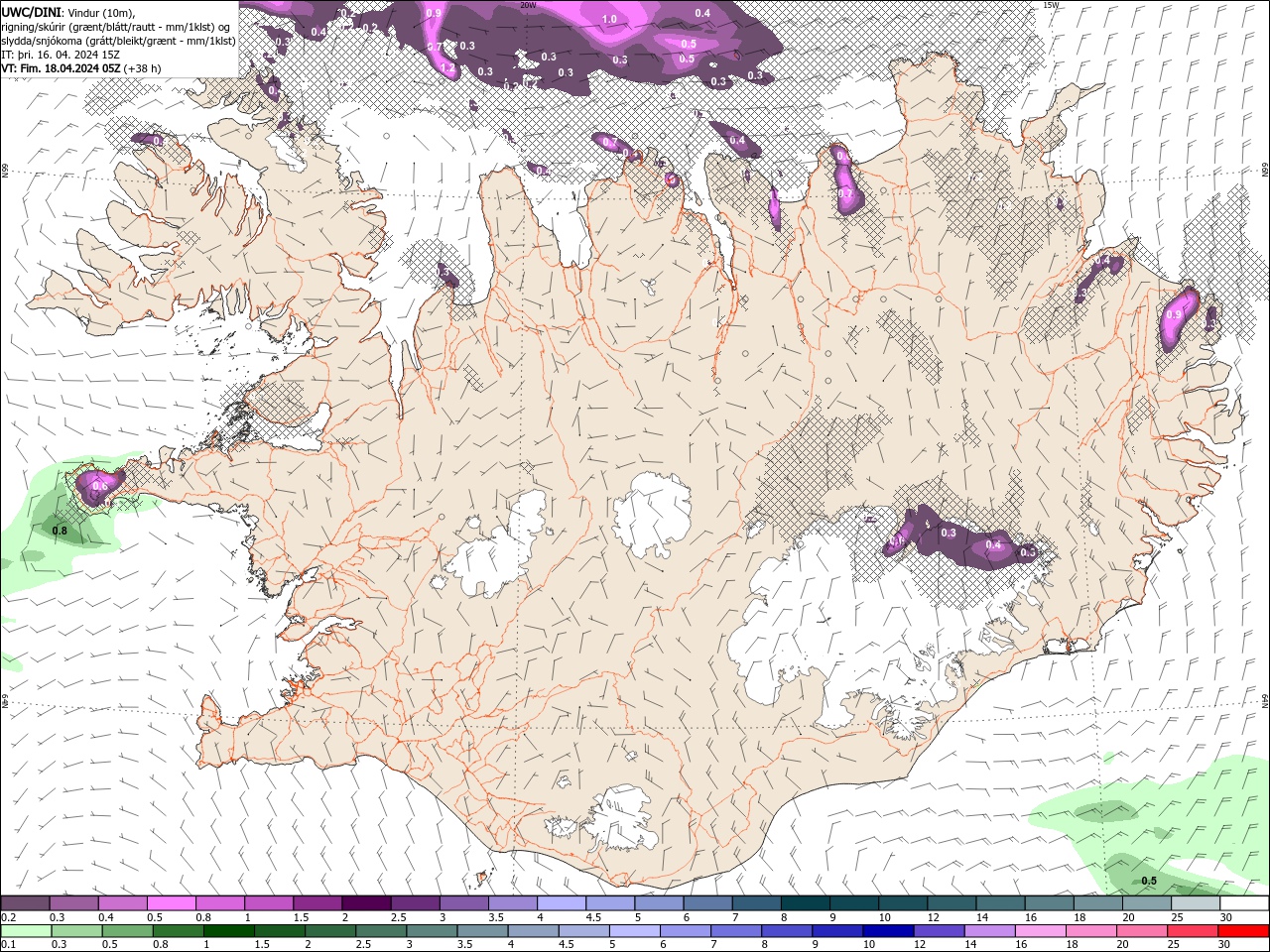The height and width of the screenshot is (952, 1270).
Task: Pick the deep blue 10 swatch in lower legend
Action: coord(888,931)
